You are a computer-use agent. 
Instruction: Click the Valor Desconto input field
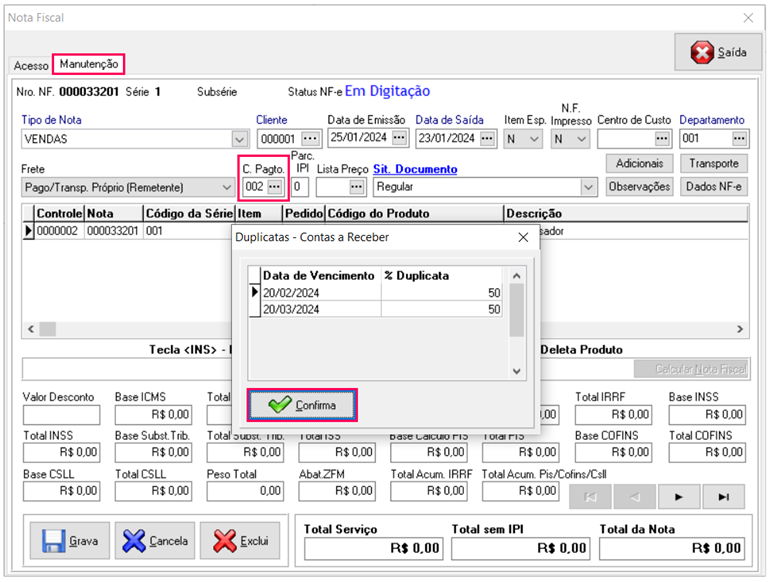61,415
